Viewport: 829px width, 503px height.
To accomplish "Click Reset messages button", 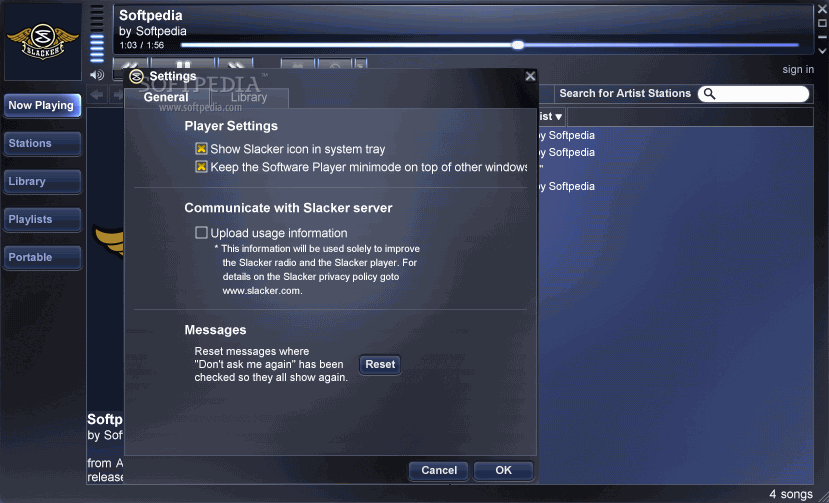I will click(x=380, y=364).
